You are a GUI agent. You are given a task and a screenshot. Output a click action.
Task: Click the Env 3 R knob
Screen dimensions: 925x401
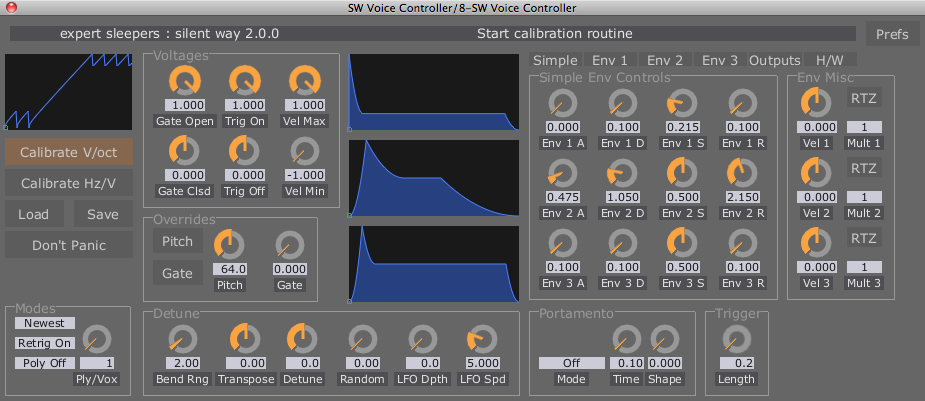point(743,242)
